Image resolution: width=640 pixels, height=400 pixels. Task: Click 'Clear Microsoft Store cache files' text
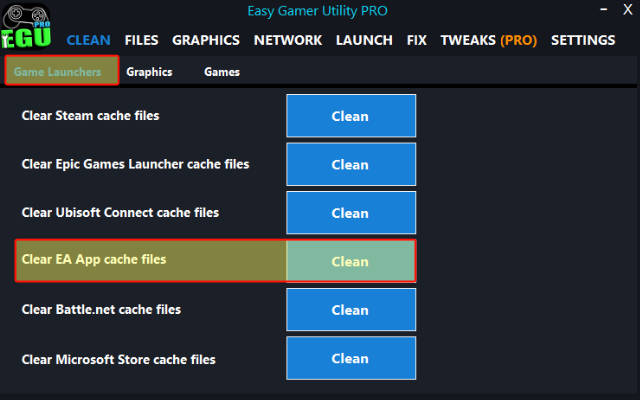(118, 360)
